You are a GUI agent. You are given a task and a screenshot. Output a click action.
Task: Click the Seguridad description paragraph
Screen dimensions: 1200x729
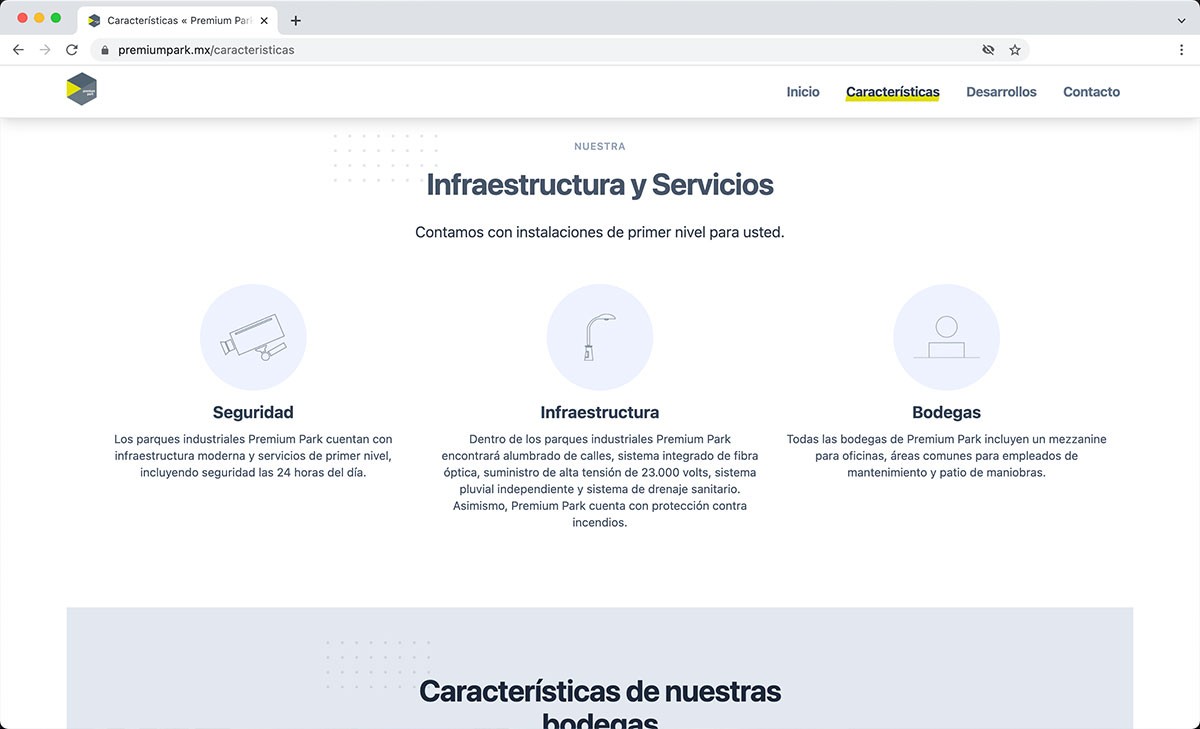(253, 456)
